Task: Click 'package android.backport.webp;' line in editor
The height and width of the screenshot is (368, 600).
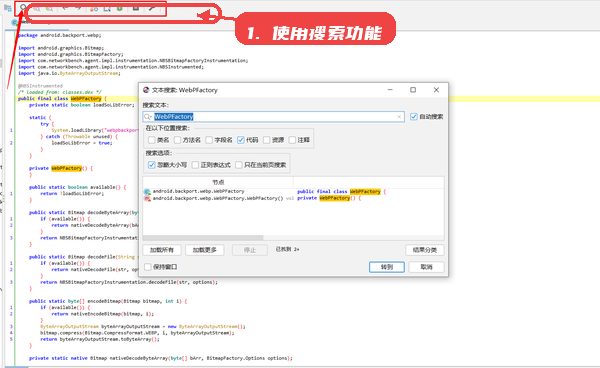Action: point(60,35)
